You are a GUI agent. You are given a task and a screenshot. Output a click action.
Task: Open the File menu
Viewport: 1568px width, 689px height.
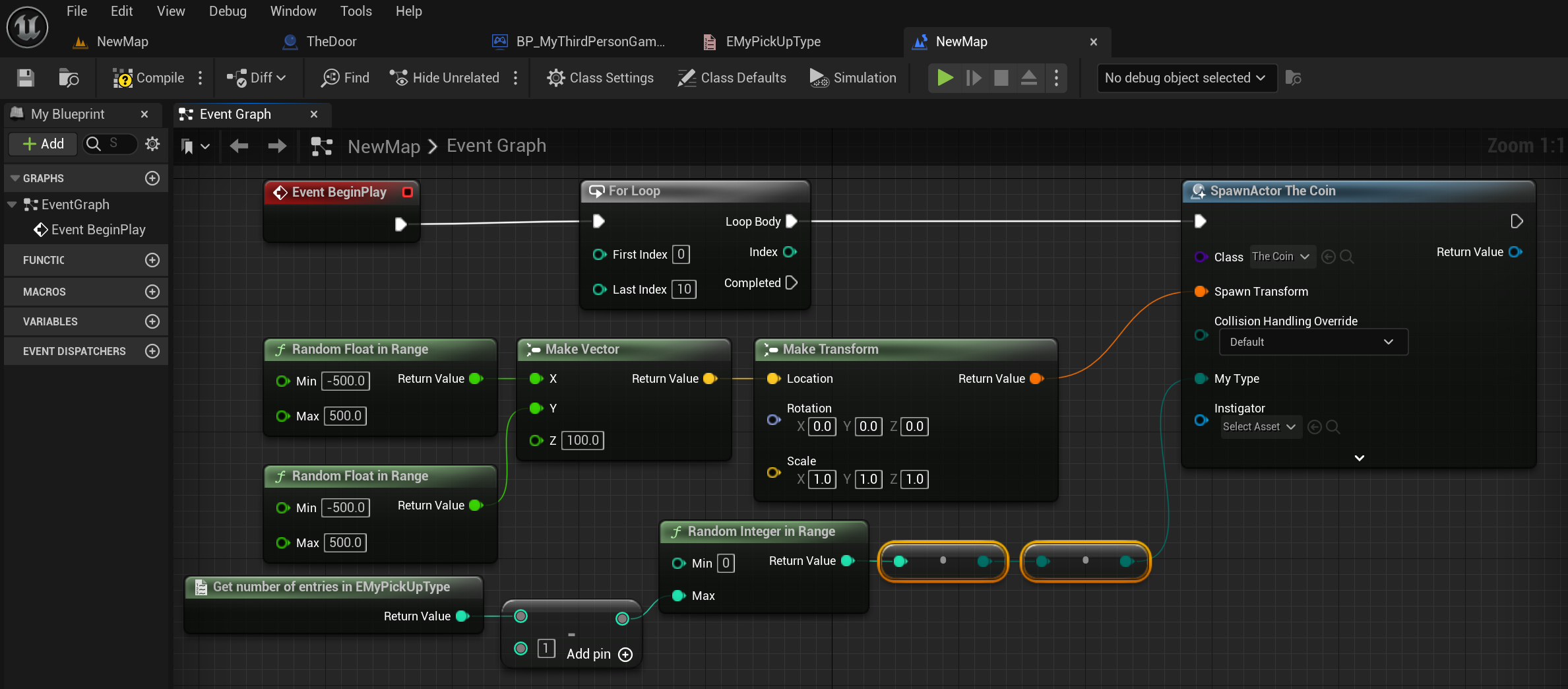tap(77, 11)
